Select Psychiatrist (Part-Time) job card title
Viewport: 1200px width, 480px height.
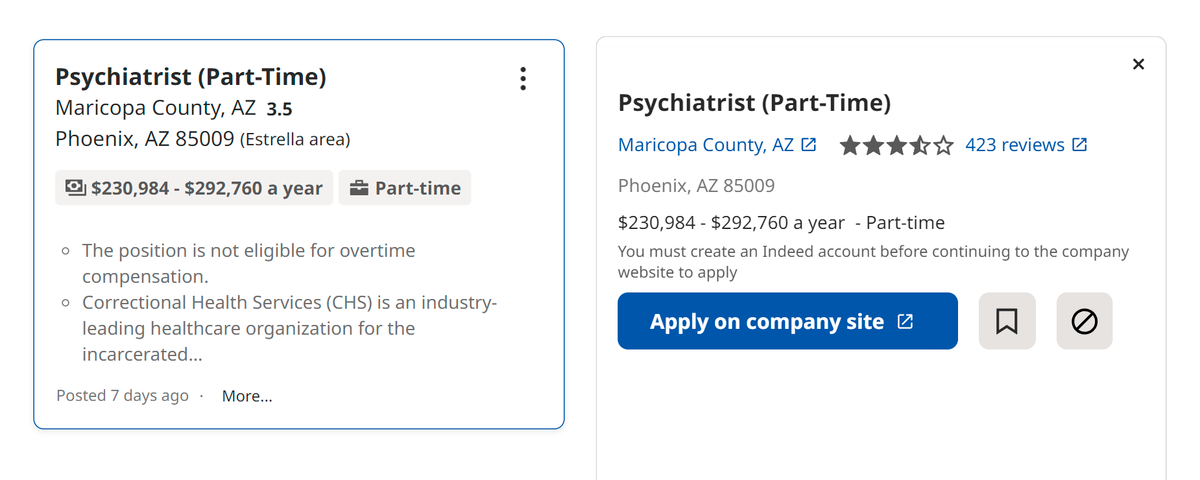190,77
